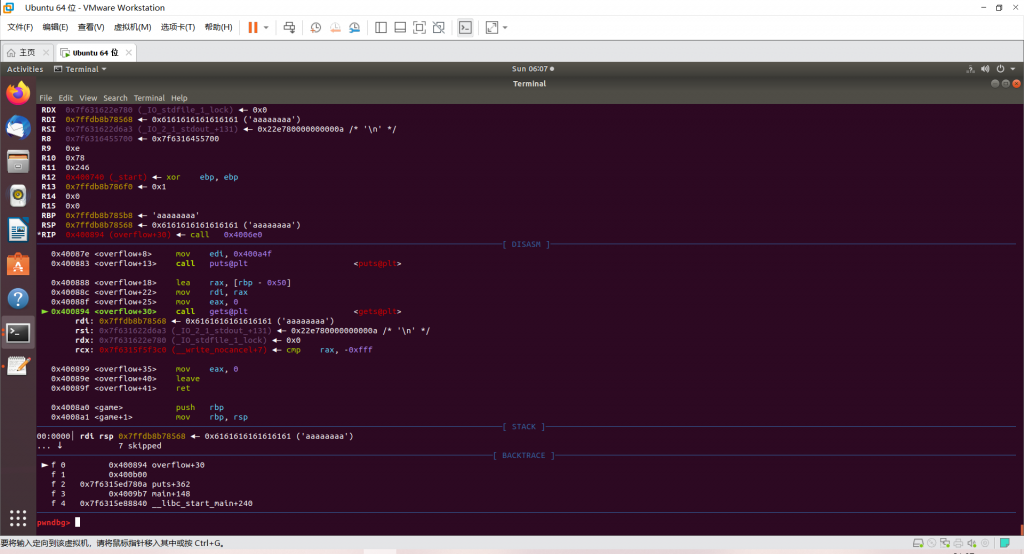
Task: Click the '7 skipped' stack line
Action: pyautogui.click(x=140, y=446)
